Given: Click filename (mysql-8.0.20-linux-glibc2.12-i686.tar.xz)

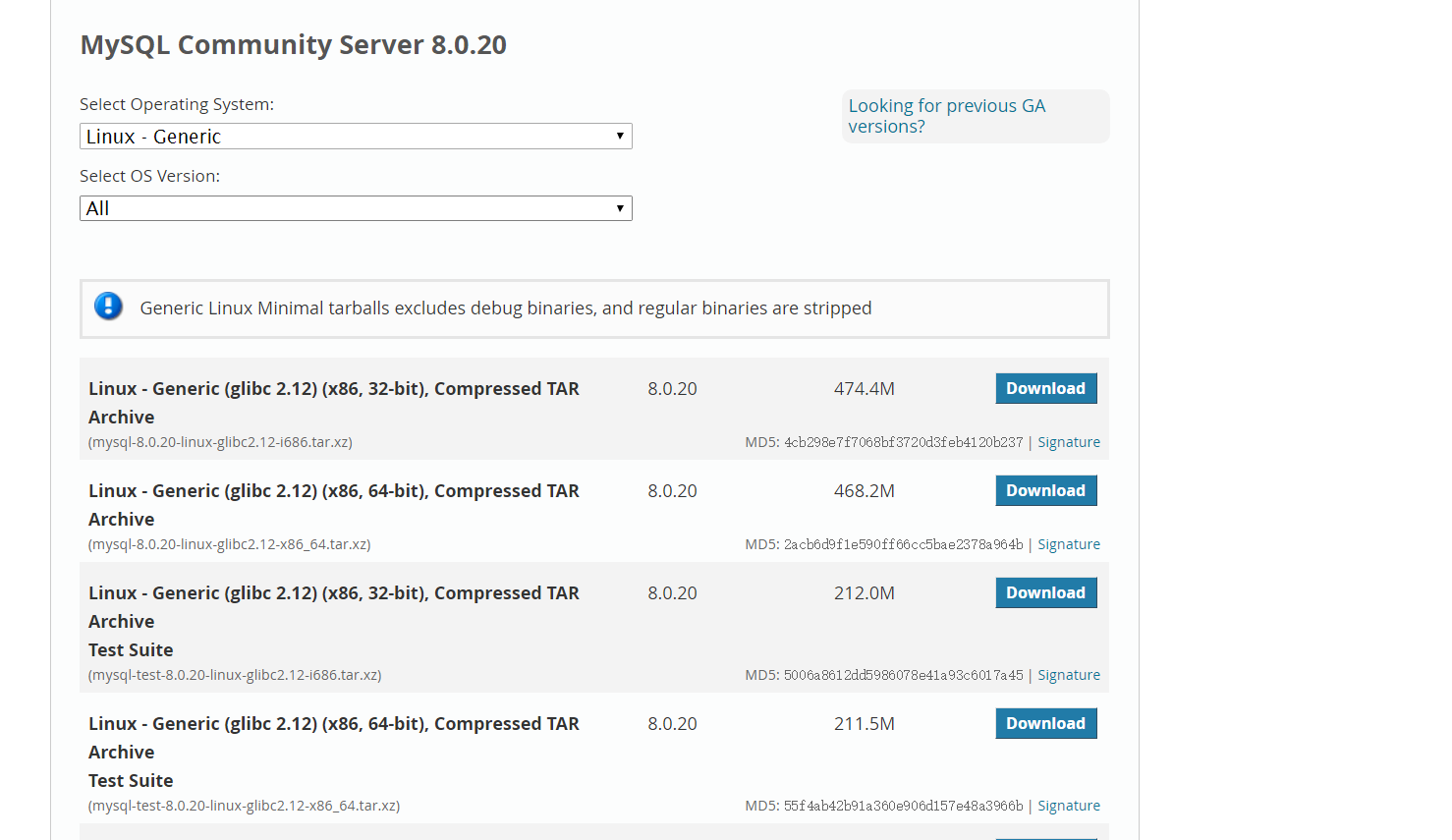Looking at the screenshot, I should [220, 442].
